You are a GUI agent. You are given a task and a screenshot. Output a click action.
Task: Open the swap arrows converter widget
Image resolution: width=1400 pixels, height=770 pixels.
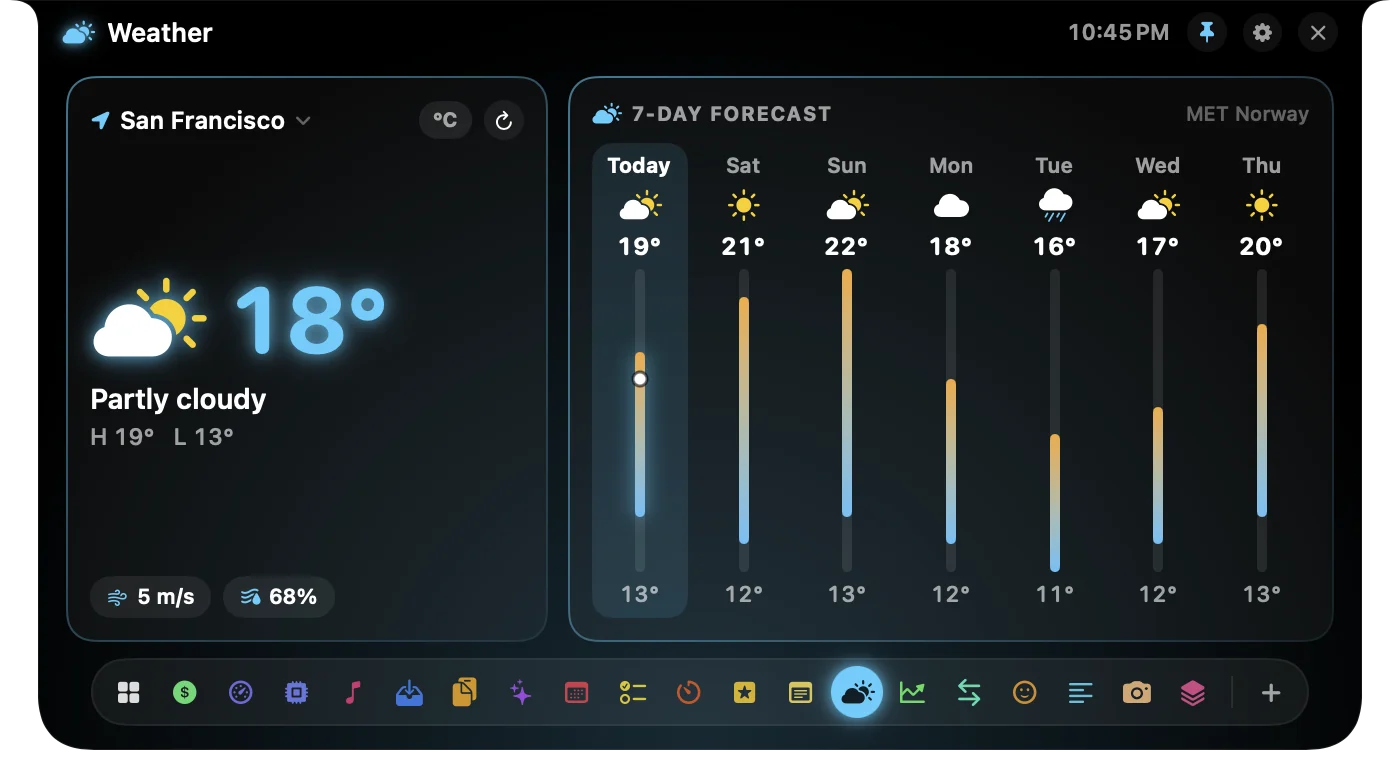point(968,692)
